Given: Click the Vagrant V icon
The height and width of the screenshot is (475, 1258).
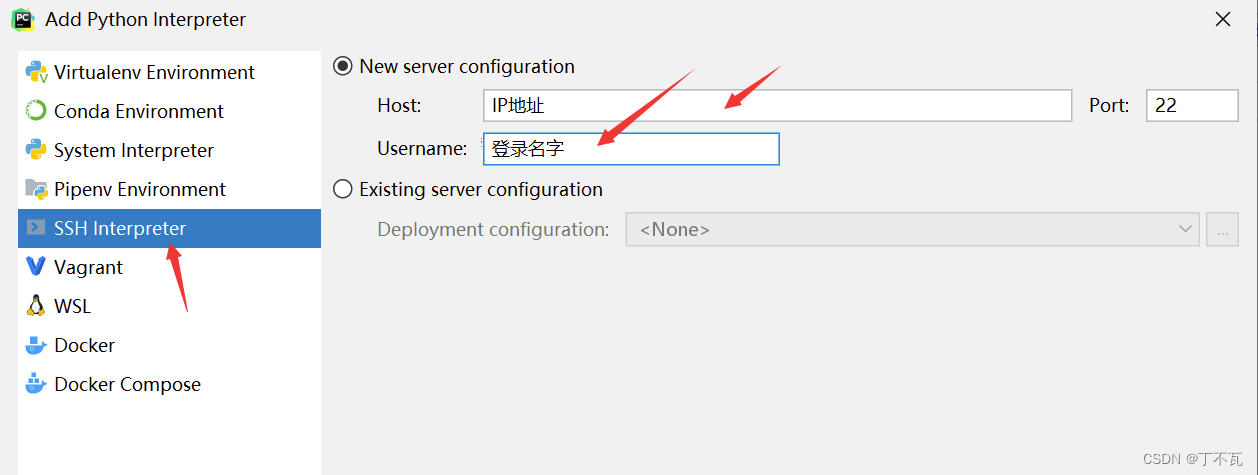Looking at the screenshot, I should coord(37,267).
